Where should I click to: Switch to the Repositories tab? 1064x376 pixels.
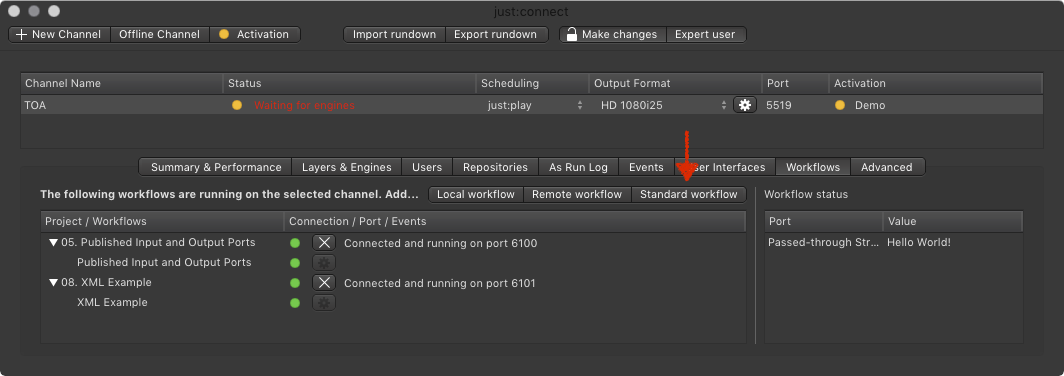(495, 167)
